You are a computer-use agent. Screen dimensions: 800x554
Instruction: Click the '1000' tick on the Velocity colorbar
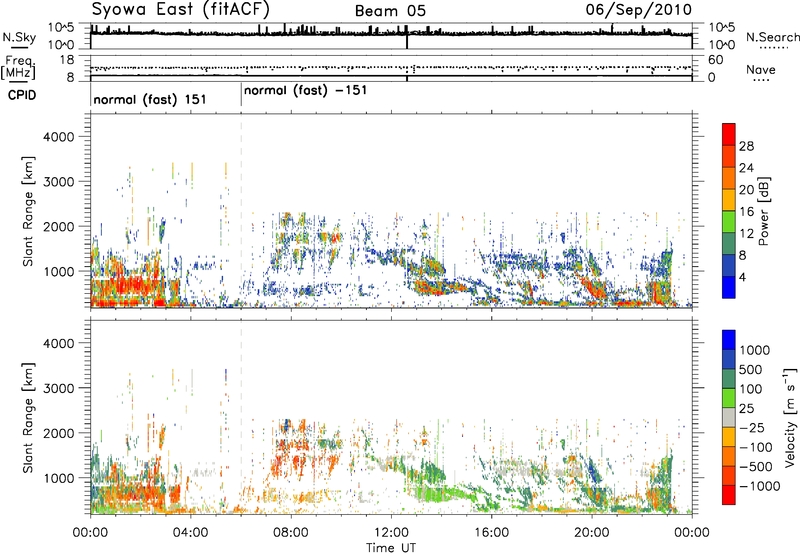coord(755,350)
